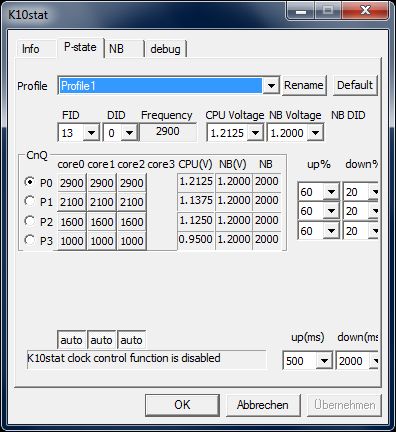This screenshot has width=396, height=432.
Task: Click the core0 auto button
Action: (72, 340)
